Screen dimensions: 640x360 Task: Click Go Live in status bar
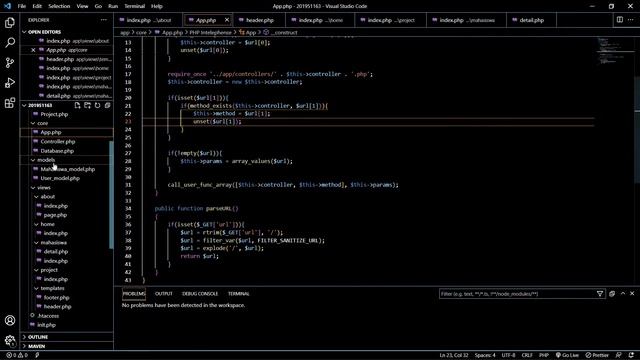coord(567,355)
